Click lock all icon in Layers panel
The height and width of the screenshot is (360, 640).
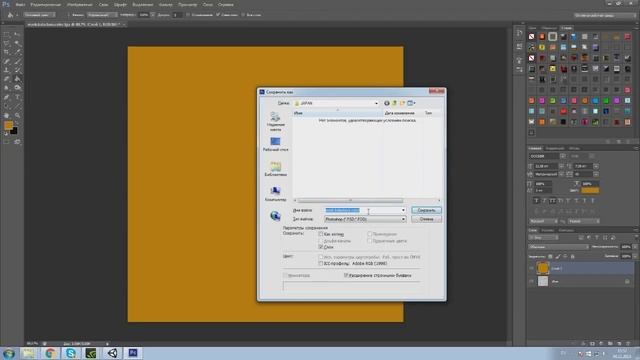click(x=572, y=256)
